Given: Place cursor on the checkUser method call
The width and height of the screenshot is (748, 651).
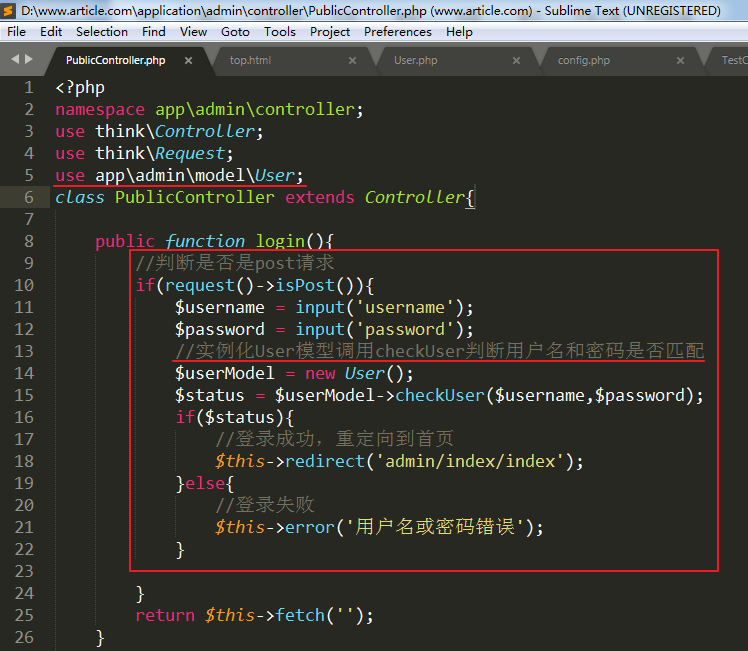Looking at the screenshot, I should click(440, 395).
